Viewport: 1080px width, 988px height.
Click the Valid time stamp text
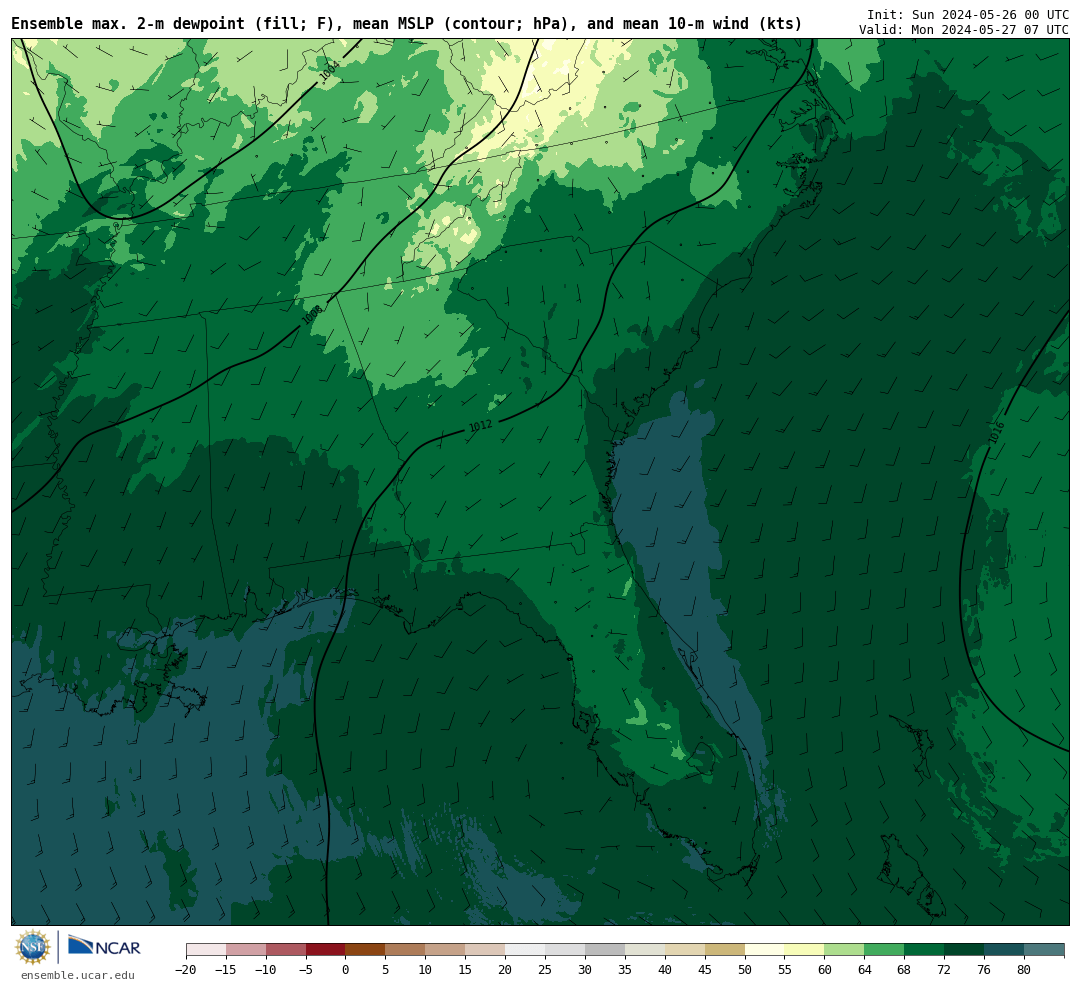pos(964,30)
